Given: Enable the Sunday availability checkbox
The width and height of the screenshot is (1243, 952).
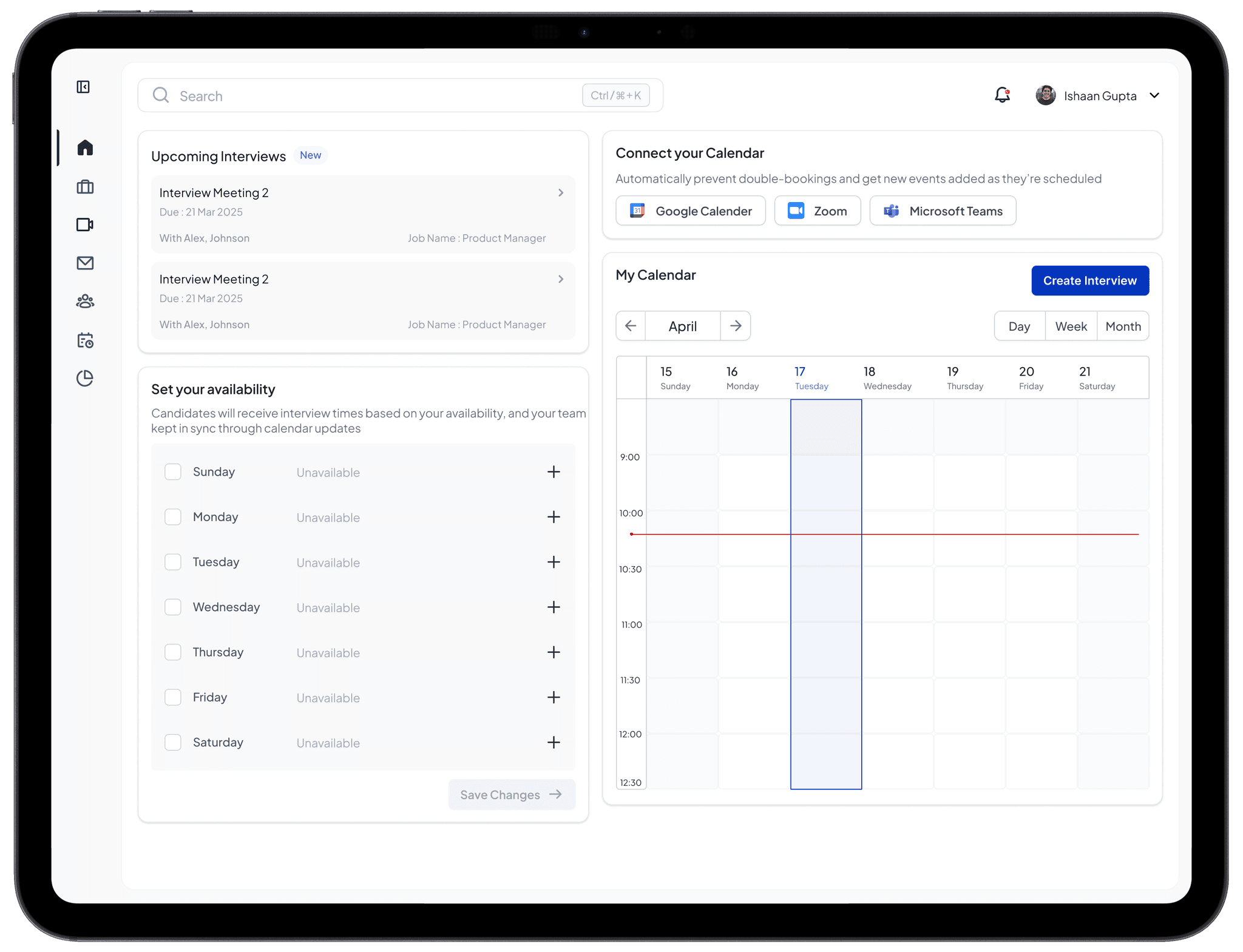Looking at the screenshot, I should pyautogui.click(x=173, y=472).
